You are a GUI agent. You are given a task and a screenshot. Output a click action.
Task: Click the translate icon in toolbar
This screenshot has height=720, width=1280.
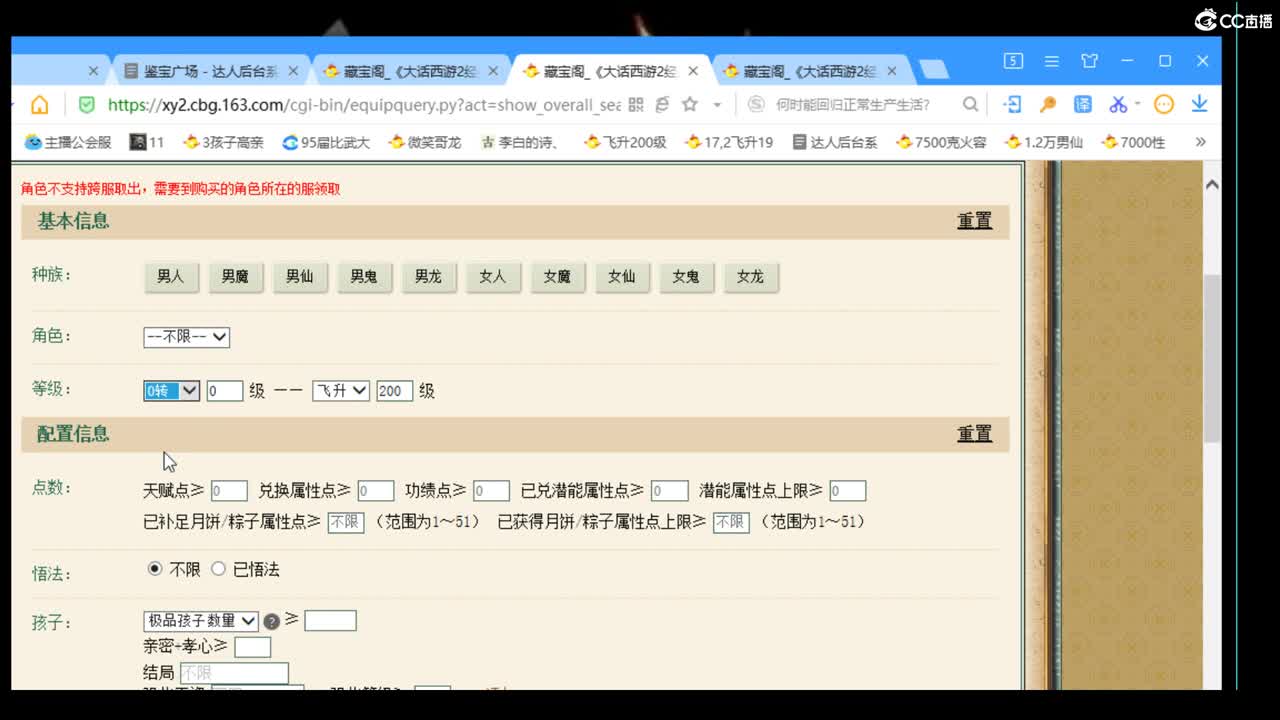1083,104
